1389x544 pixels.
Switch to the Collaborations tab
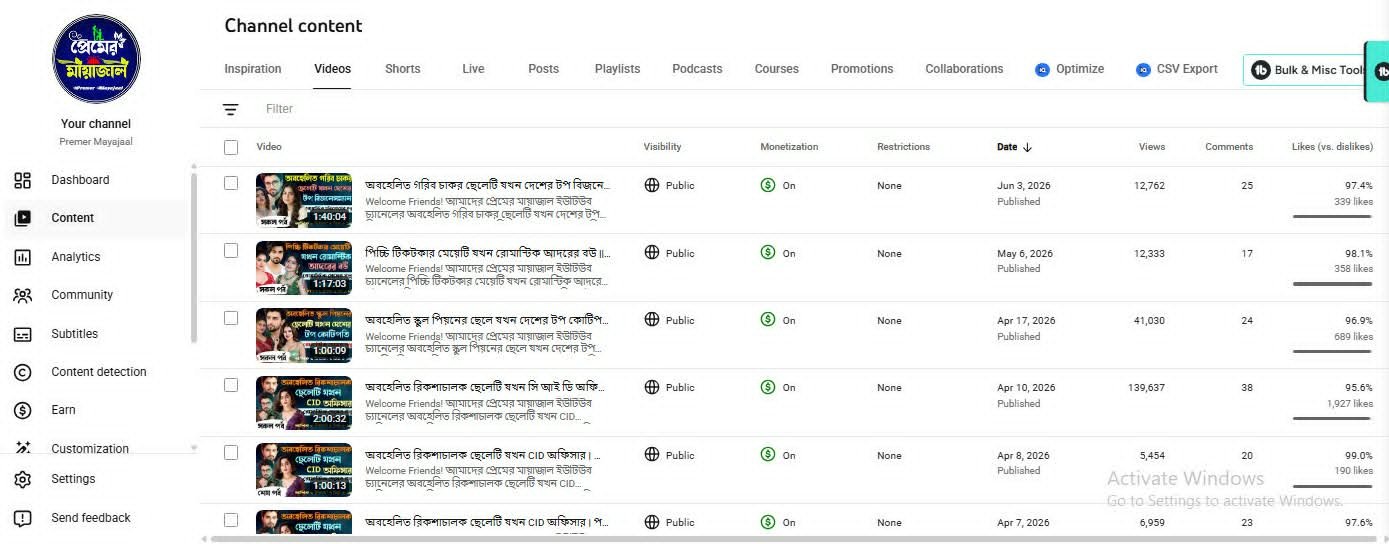coord(964,69)
